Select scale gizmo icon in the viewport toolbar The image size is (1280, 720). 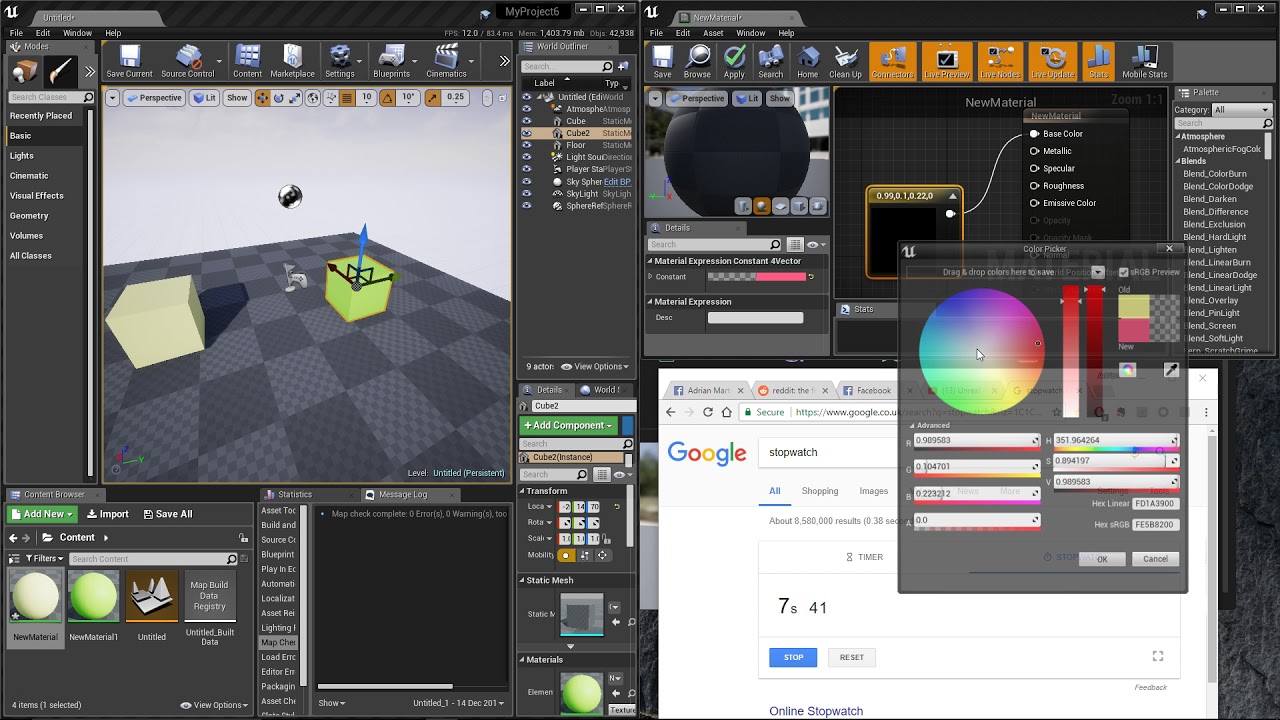pyautogui.click(x=296, y=98)
